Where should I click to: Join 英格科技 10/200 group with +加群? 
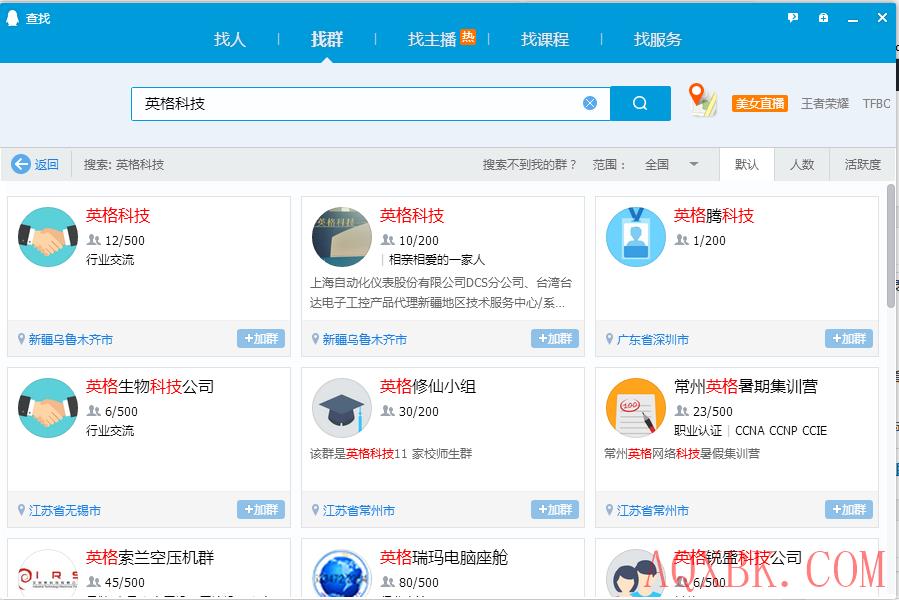pos(555,338)
